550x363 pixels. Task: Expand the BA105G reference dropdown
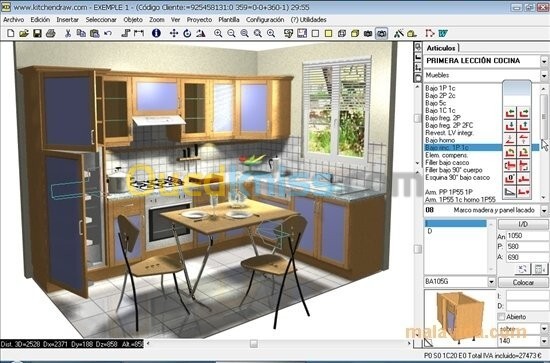coord(491,282)
